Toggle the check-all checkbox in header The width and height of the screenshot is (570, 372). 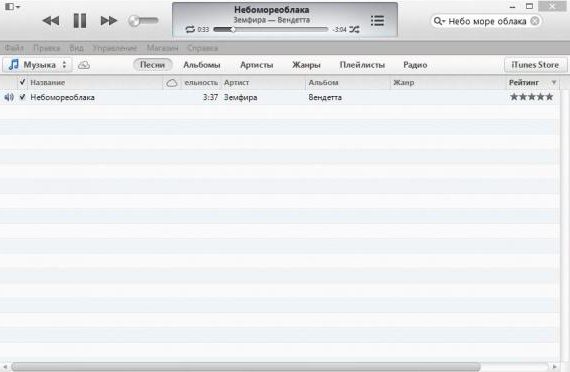[x=23, y=82]
